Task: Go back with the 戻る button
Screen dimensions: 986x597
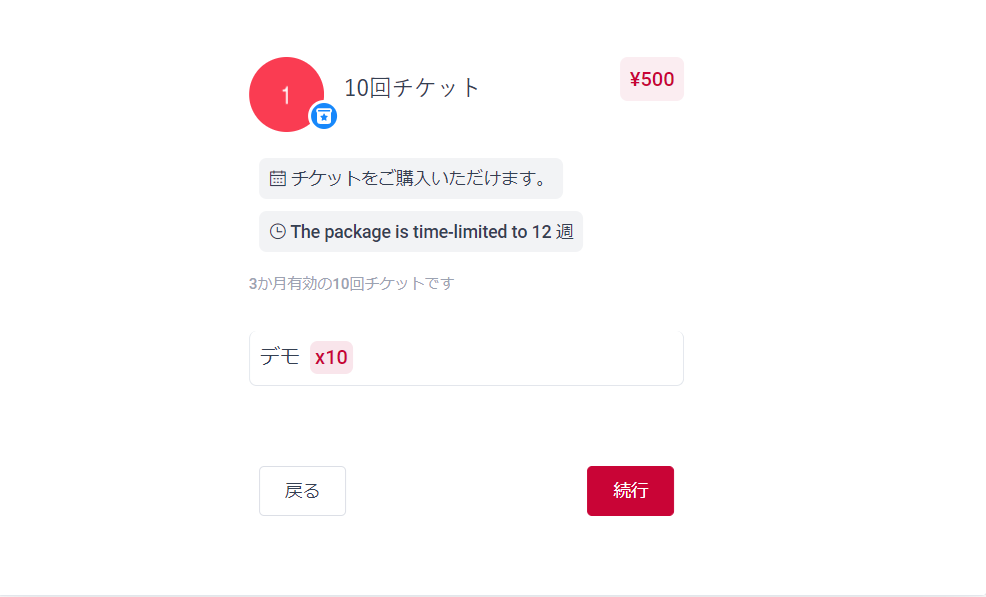Action: (302, 491)
